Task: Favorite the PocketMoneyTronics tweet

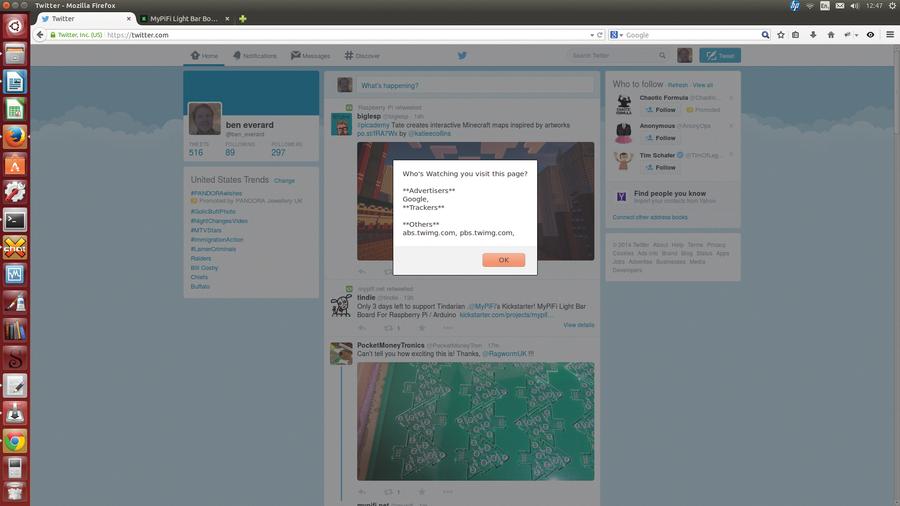Action: pyautogui.click(x=422, y=492)
